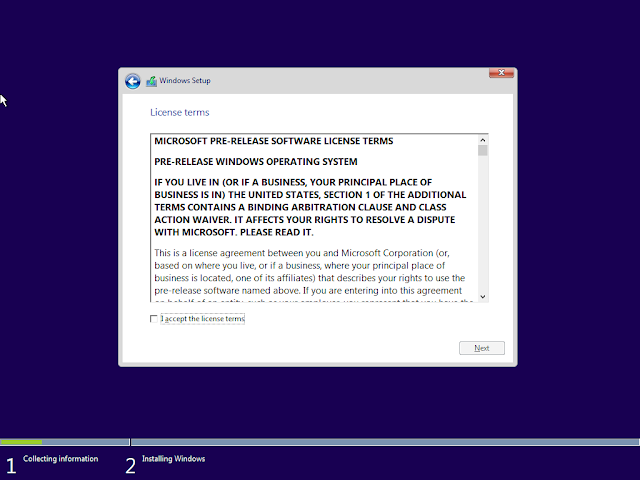Click paragraph starting 'IF YOU LIVE IN'
Image resolution: width=640 pixels, height=480 pixels.
pyautogui.click(x=310, y=207)
